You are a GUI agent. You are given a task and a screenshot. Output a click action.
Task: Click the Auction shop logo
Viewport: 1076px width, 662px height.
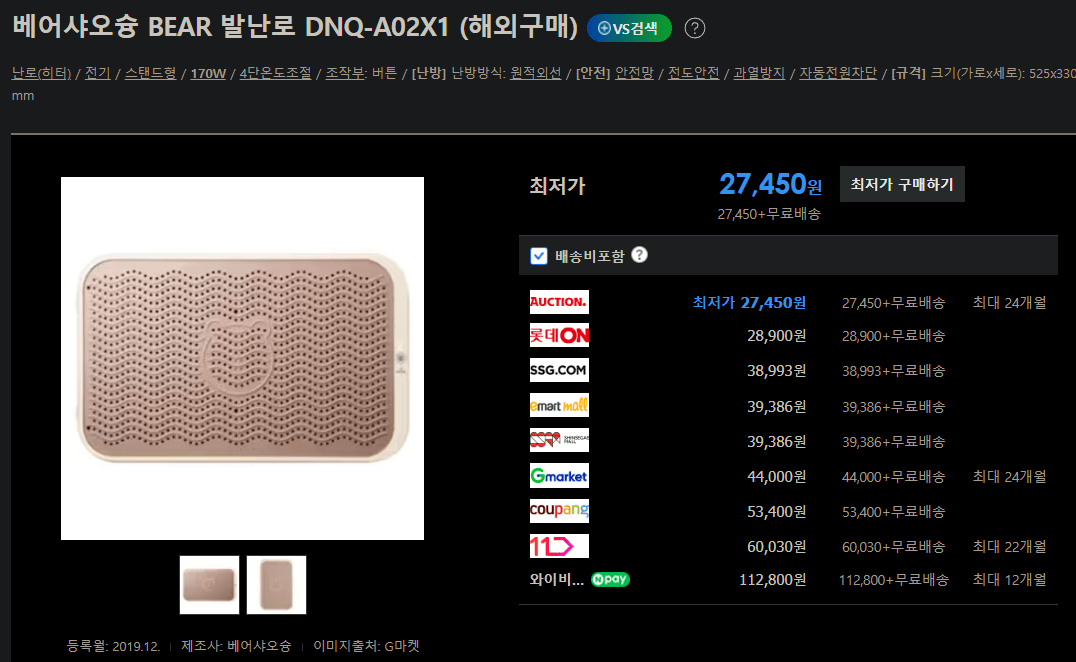pos(559,302)
